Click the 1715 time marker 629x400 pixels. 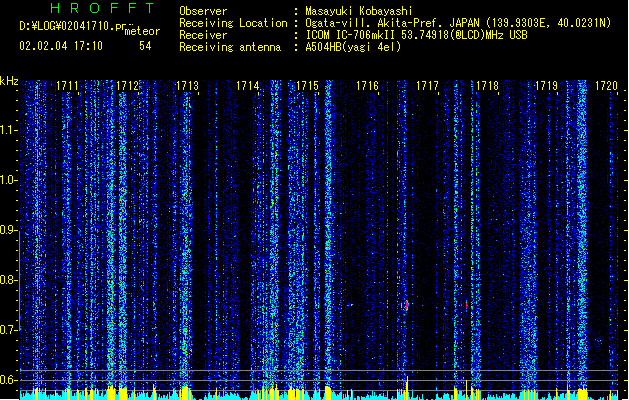[x=307, y=86]
